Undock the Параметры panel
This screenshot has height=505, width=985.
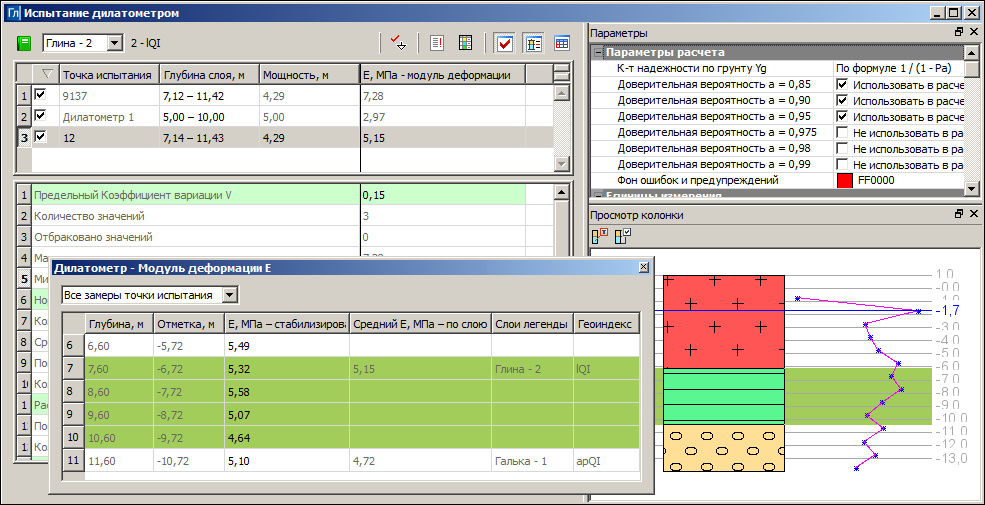tap(959, 32)
